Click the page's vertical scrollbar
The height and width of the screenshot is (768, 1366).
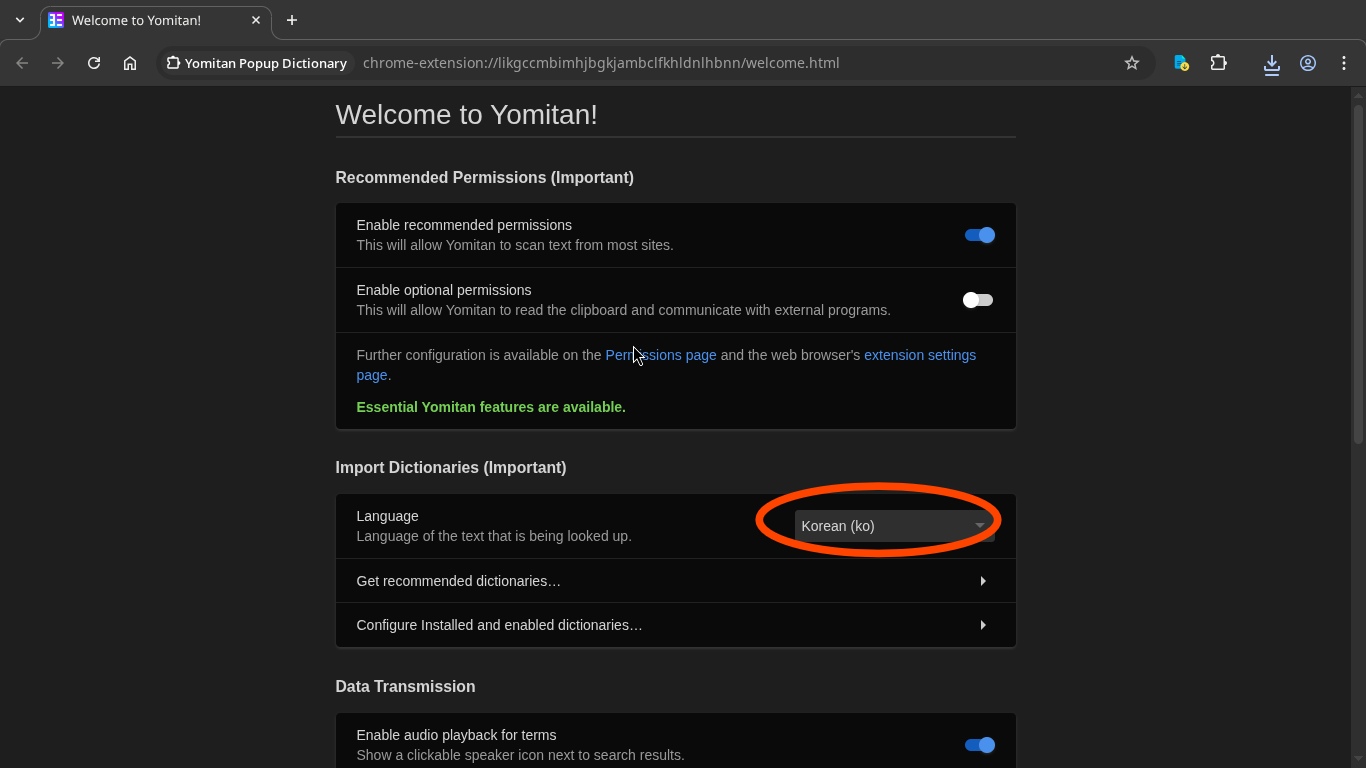(1358, 270)
